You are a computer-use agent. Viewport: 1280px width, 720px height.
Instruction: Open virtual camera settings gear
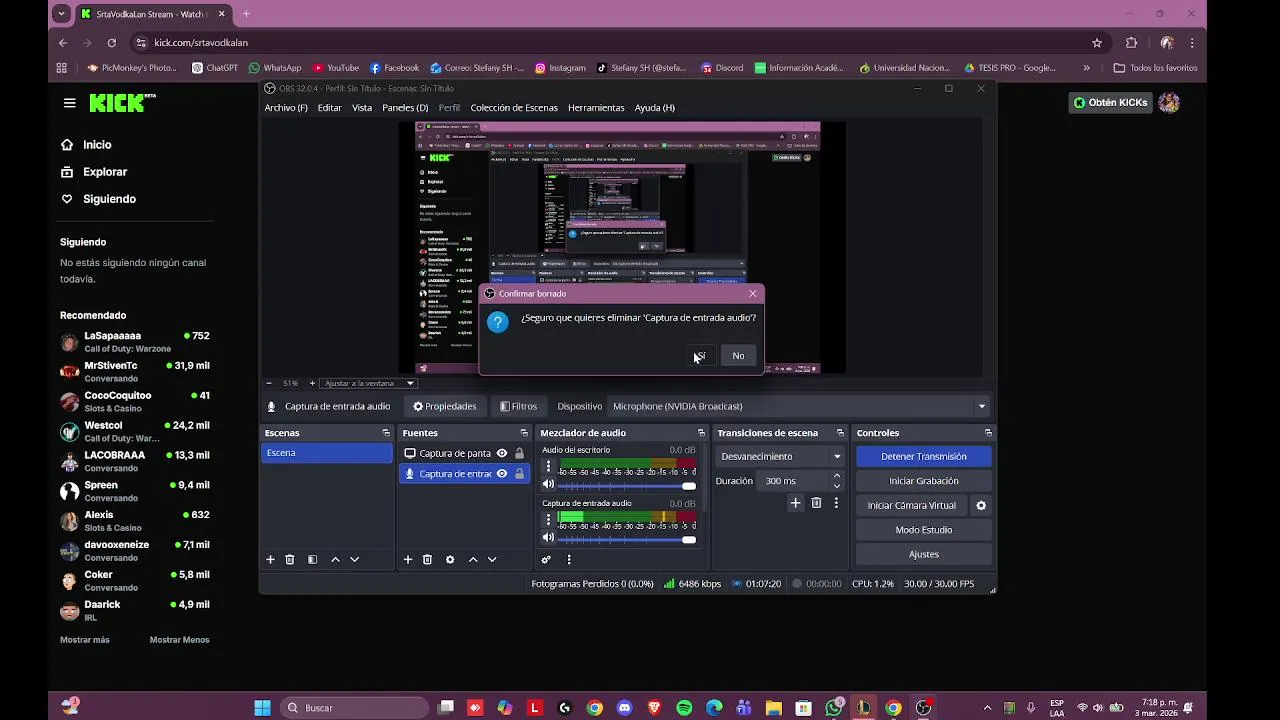pyautogui.click(x=981, y=505)
